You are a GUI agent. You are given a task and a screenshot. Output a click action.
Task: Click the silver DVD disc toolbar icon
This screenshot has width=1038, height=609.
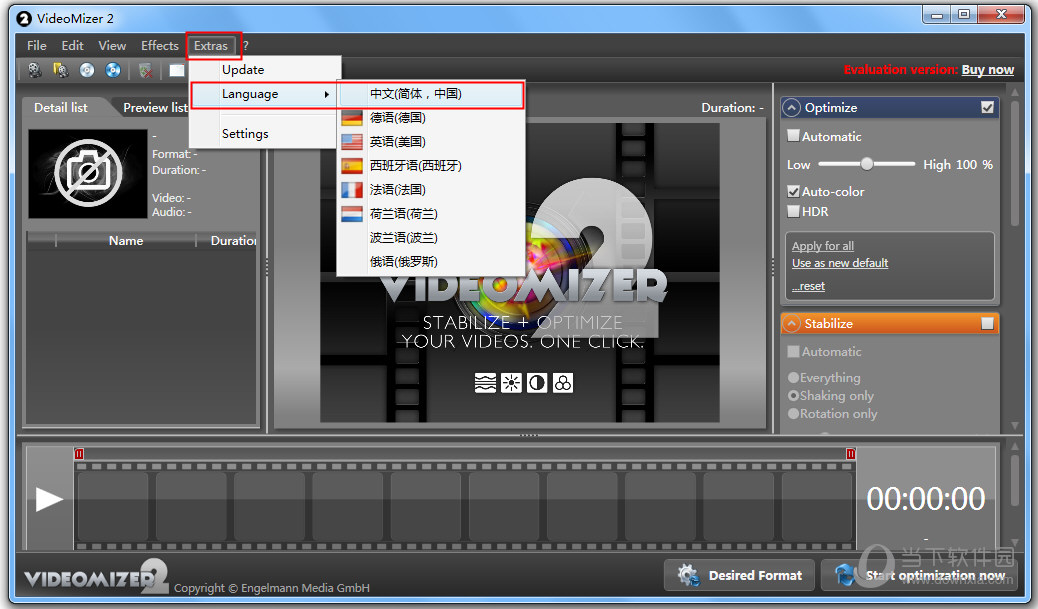click(87, 70)
